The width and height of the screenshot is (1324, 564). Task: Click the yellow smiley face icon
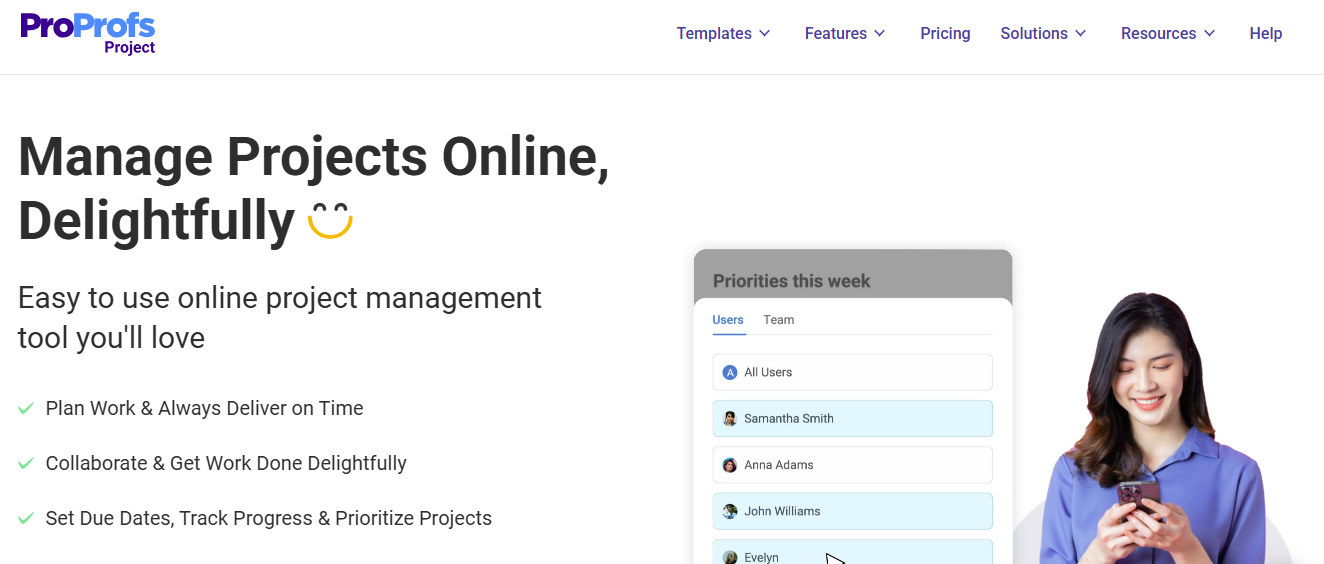tap(330, 220)
